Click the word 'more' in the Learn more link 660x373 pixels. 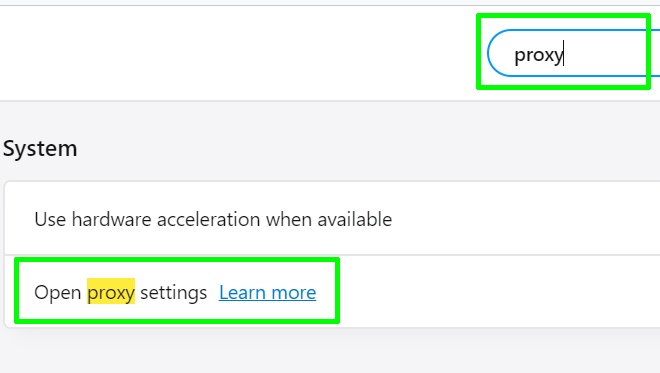(x=293, y=293)
